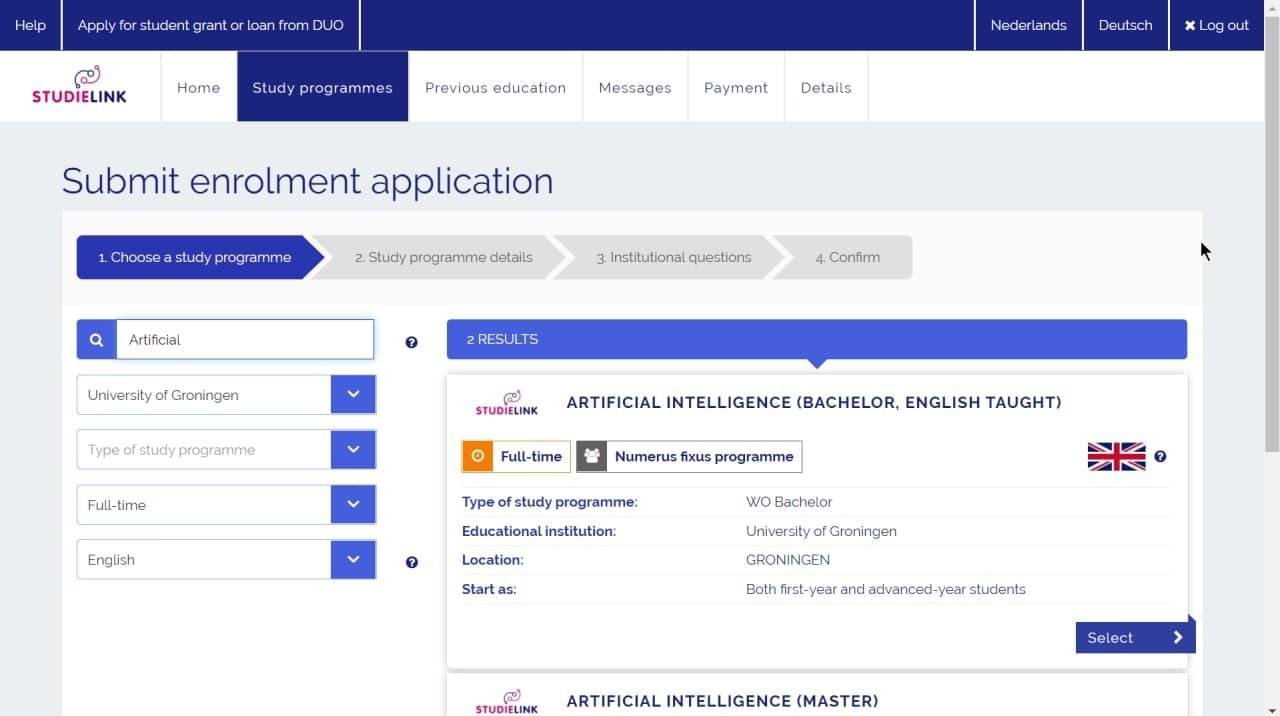
Task: Click help icon next to UK flag
Action: click(1160, 456)
